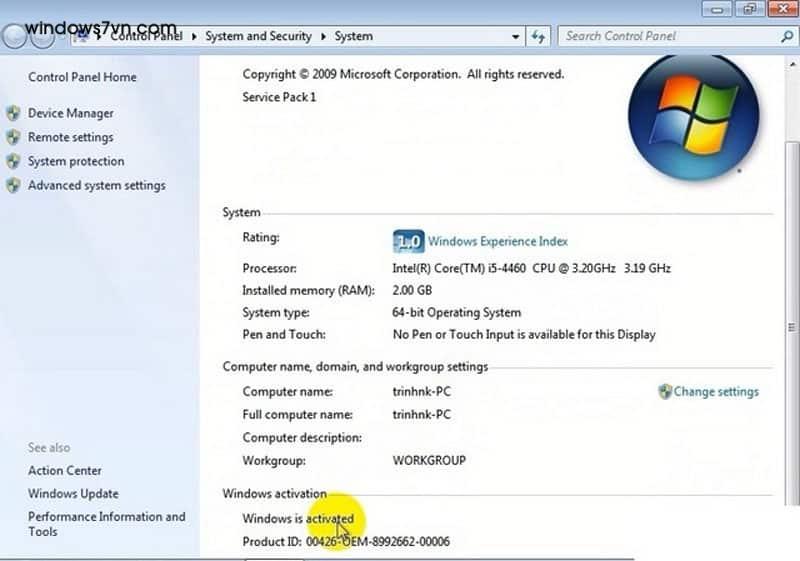Go to Control Panel Home
This screenshot has height=561, width=800.
click(x=82, y=77)
